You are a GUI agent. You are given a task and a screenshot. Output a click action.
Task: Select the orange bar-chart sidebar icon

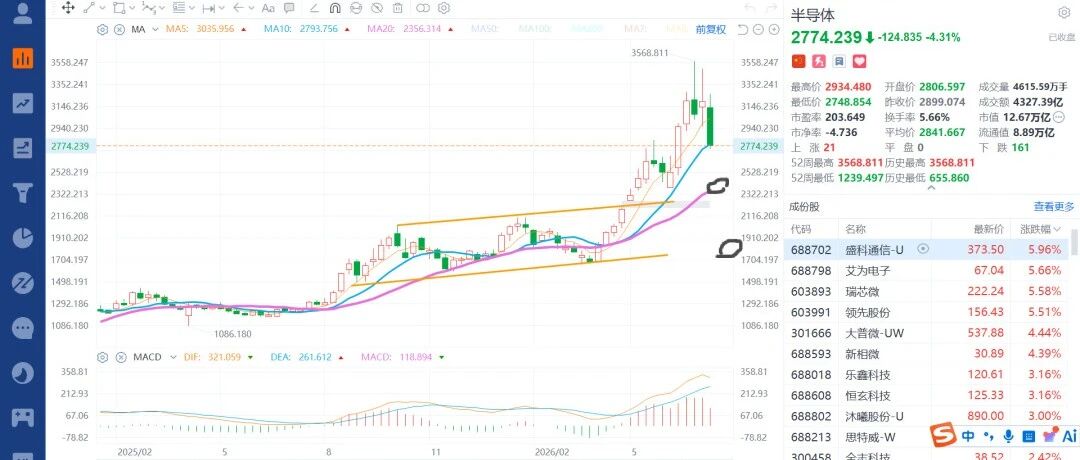tap(23, 58)
